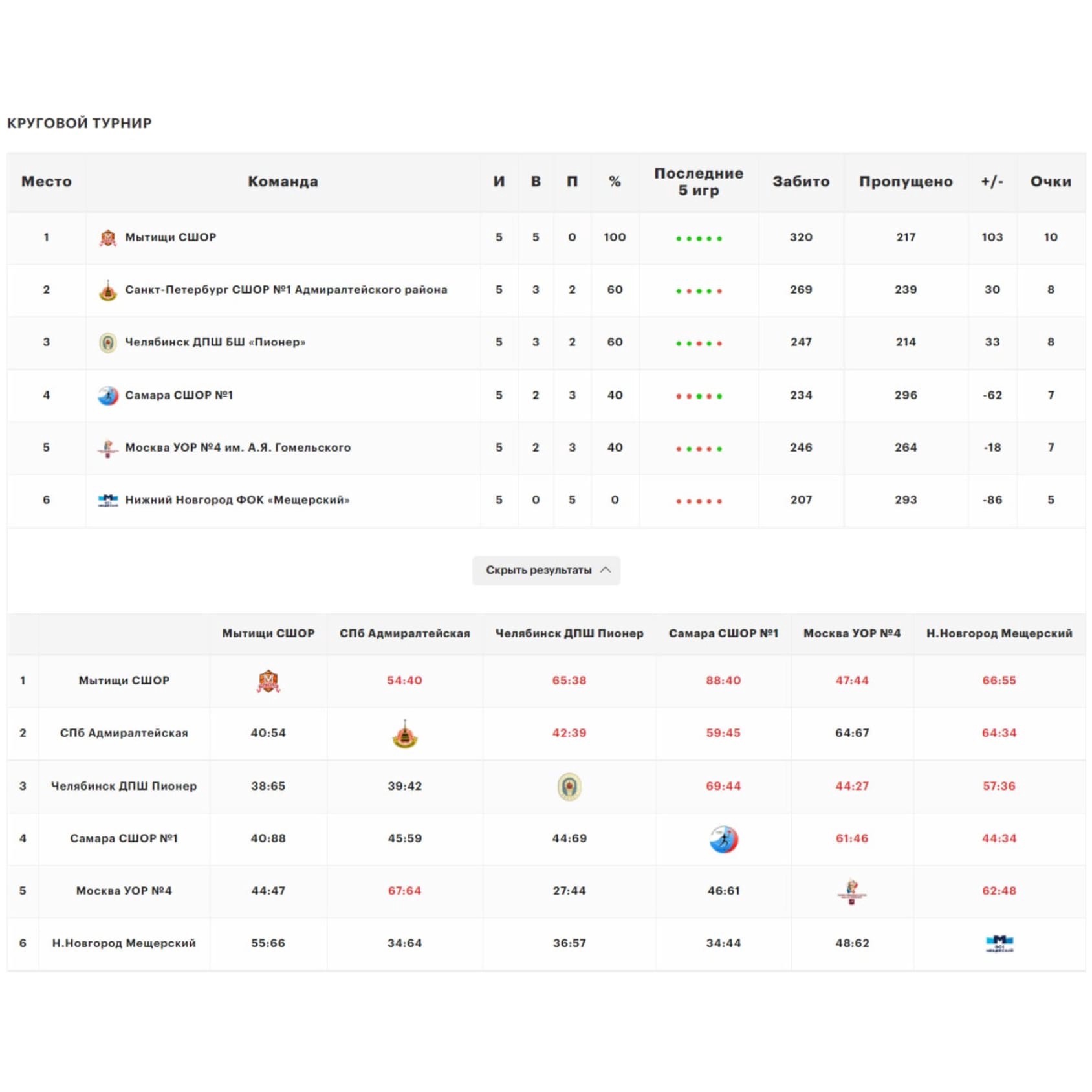Viewport: 1092px width, 1092px height.
Task: Click the Последние 5 игр column header
Action: [699, 182]
